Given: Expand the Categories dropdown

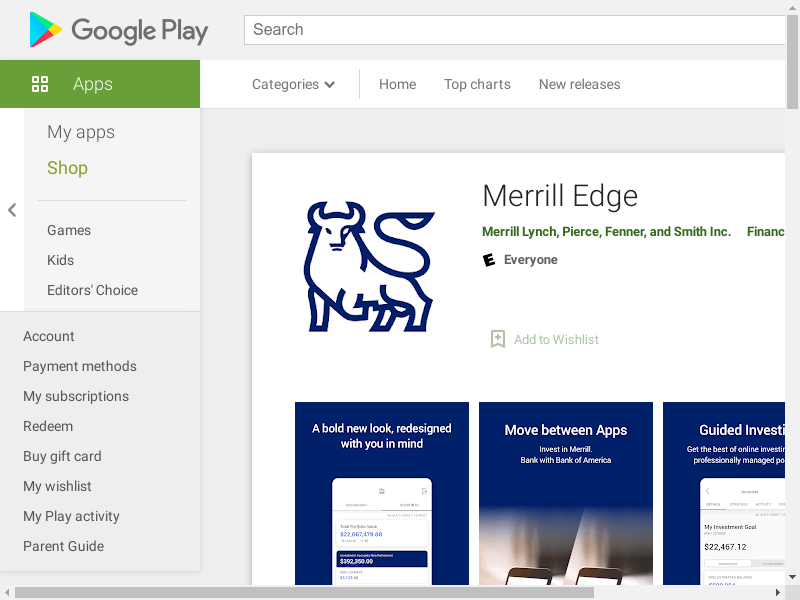Looking at the screenshot, I should click(x=293, y=84).
